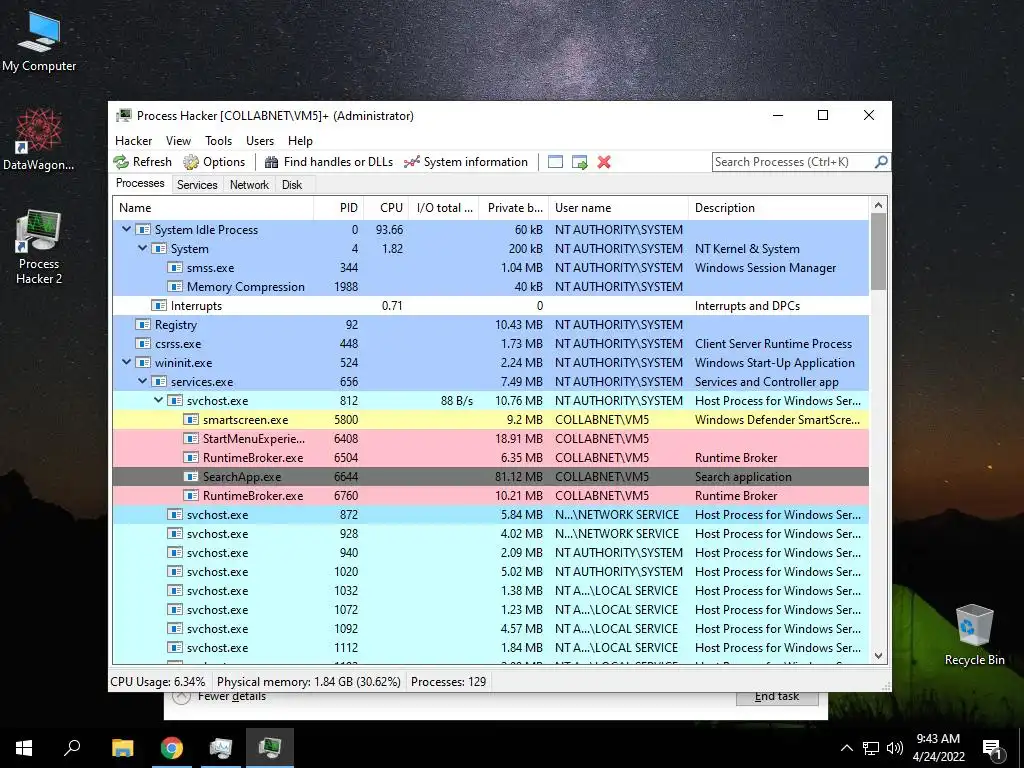Sort by the CPU column header
The width and height of the screenshot is (1024, 768).
[386, 208]
